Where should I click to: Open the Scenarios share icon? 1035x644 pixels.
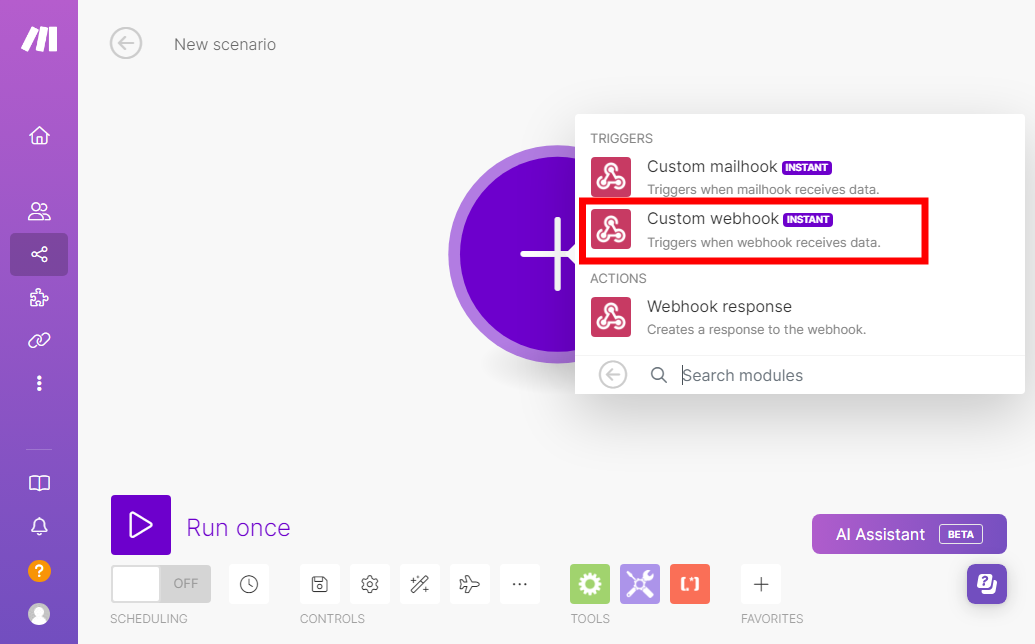(x=39, y=254)
